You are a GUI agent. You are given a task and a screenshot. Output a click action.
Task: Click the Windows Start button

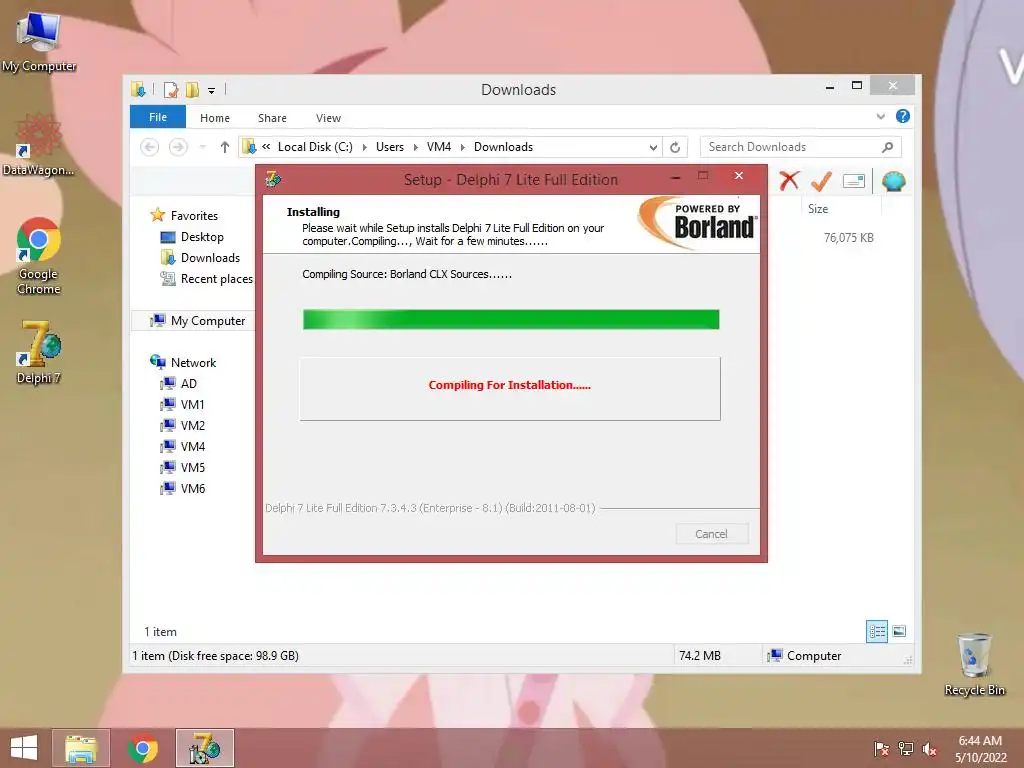[x=24, y=748]
